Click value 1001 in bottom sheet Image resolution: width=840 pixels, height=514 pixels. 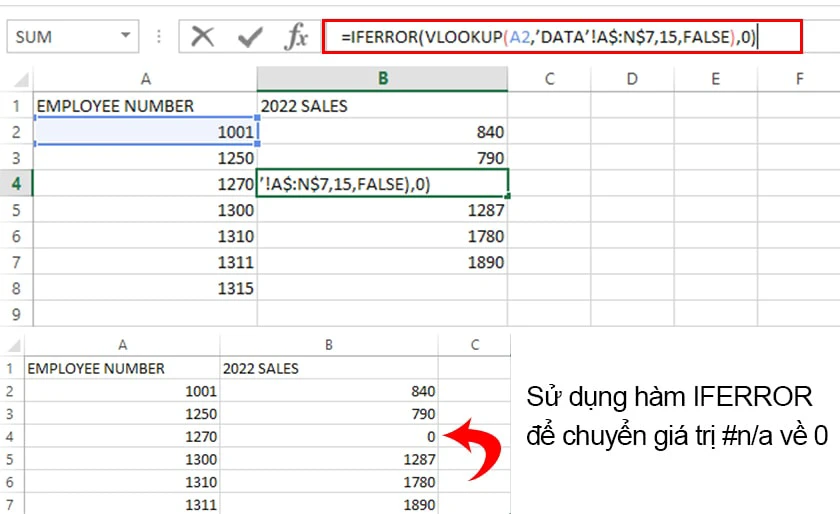point(122,391)
